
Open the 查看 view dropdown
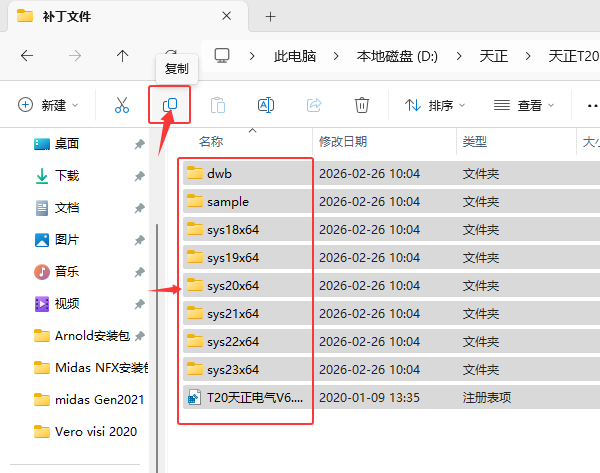pyautogui.click(x=523, y=105)
